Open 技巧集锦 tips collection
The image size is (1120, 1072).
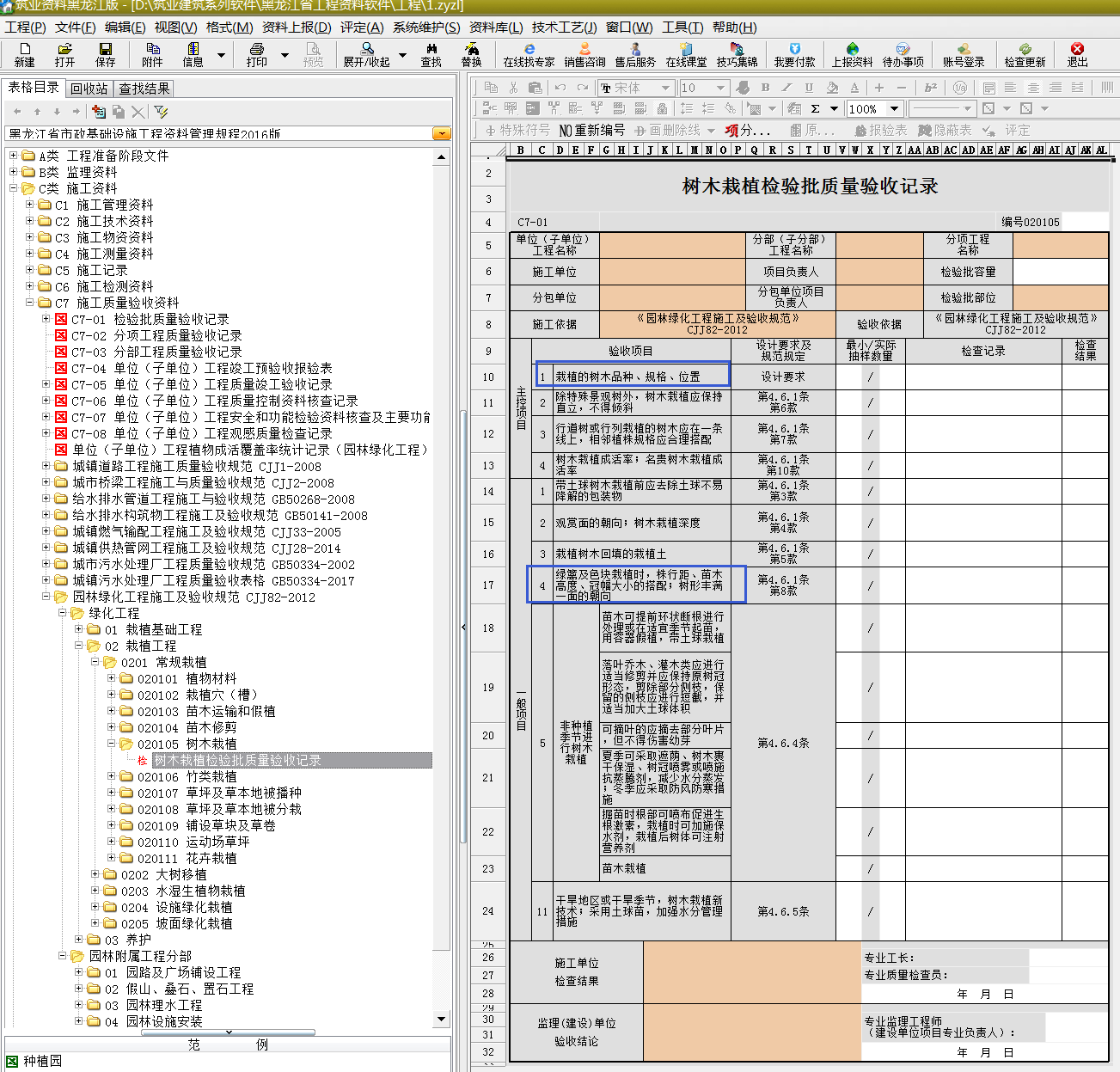(737, 55)
